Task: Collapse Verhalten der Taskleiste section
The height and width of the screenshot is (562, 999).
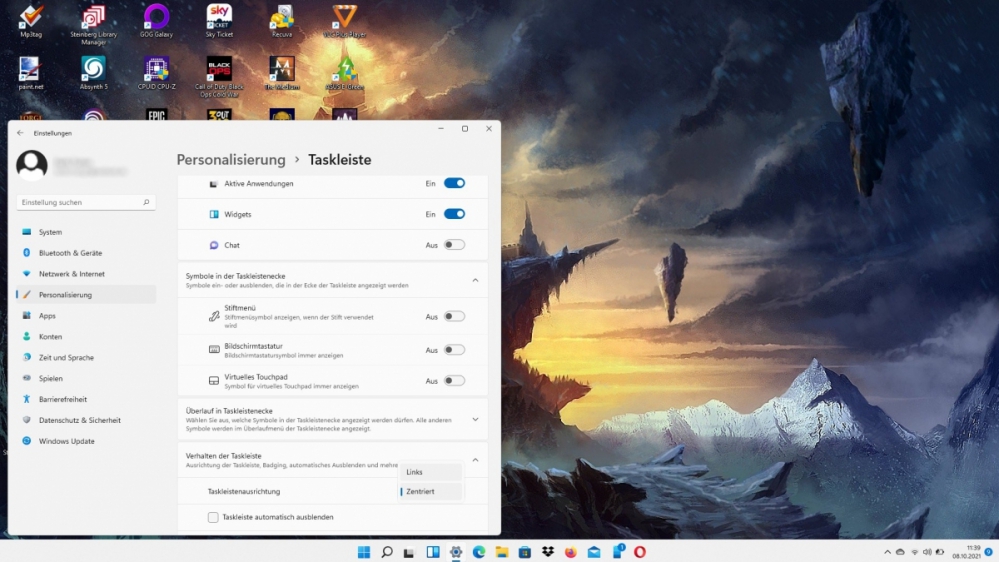Action: (475, 460)
